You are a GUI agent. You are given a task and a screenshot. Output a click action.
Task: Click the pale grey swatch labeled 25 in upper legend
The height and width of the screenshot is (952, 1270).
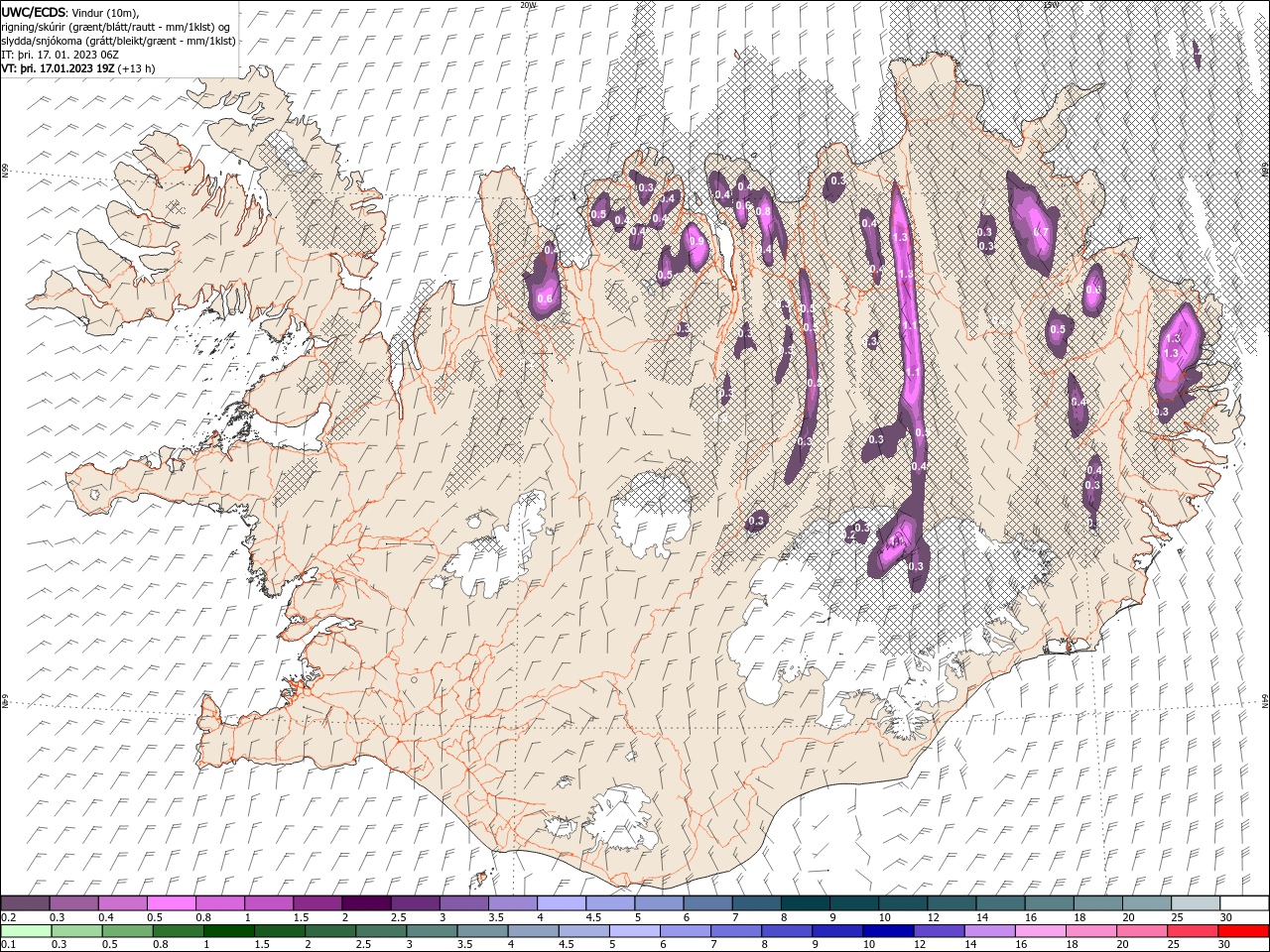click(1196, 903)
